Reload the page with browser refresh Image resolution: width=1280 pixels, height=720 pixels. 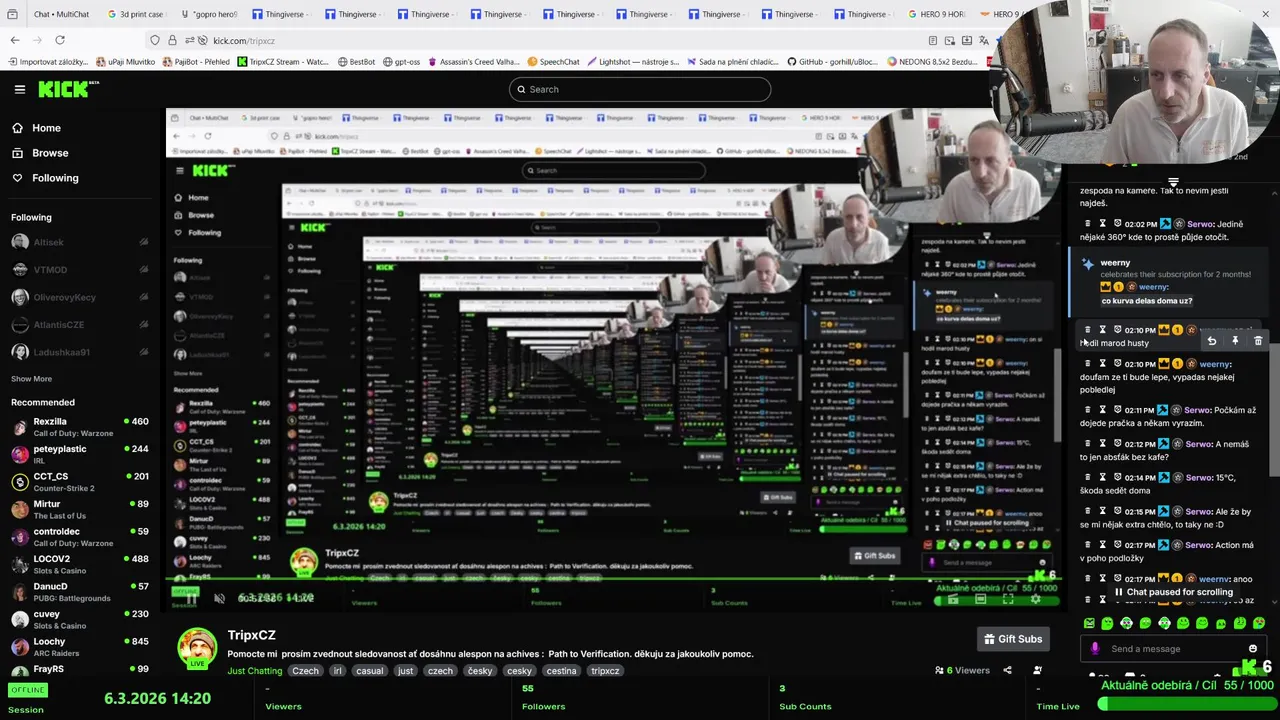coord(60,40)
